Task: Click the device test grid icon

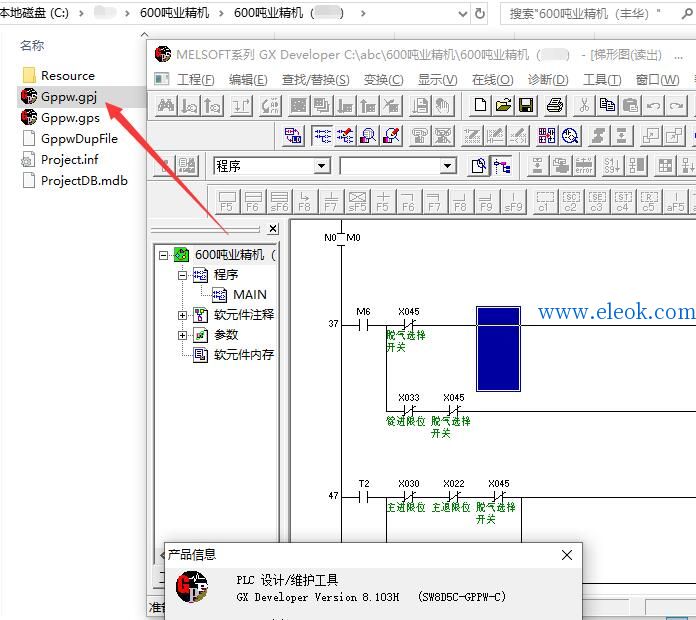Action: 546,136
